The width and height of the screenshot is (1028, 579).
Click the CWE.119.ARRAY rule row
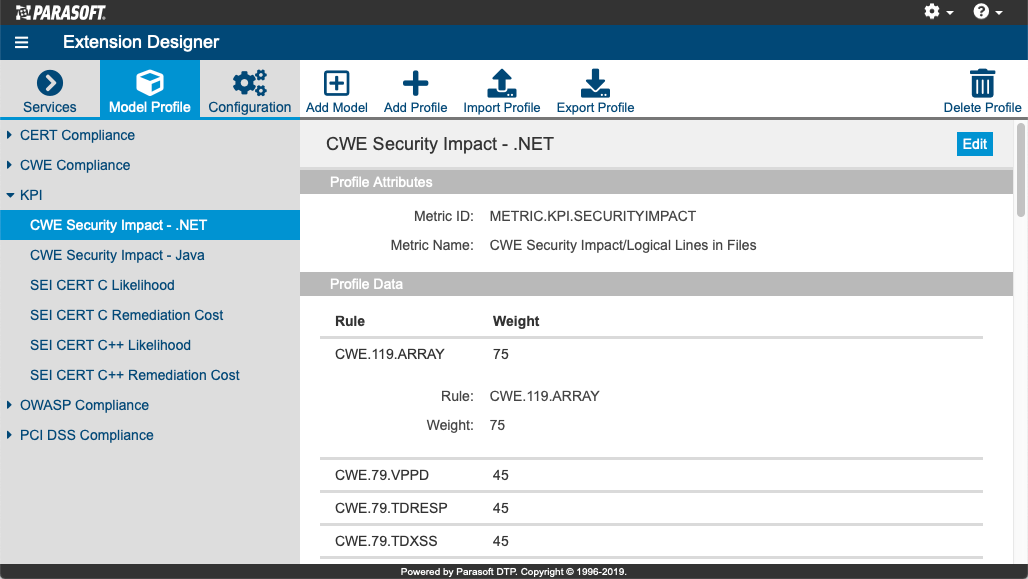[x=651, y=354]
